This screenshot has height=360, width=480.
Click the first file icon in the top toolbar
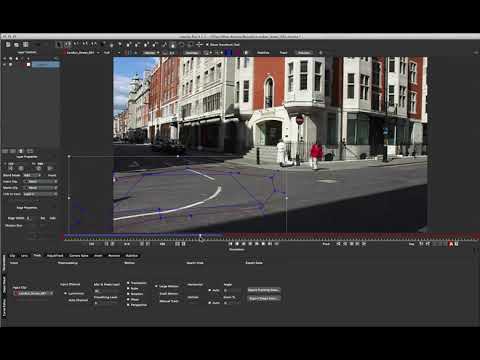click(x=8, y=44)
